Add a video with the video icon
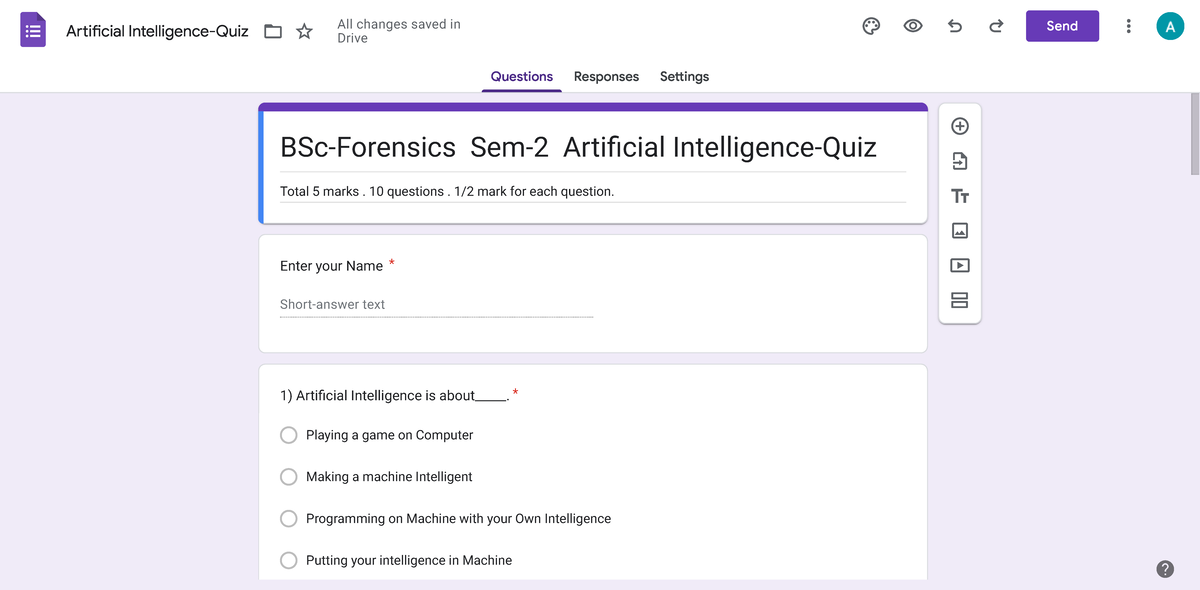The image size is (1200, 590). pyautogui.click(x=959, y=264)
